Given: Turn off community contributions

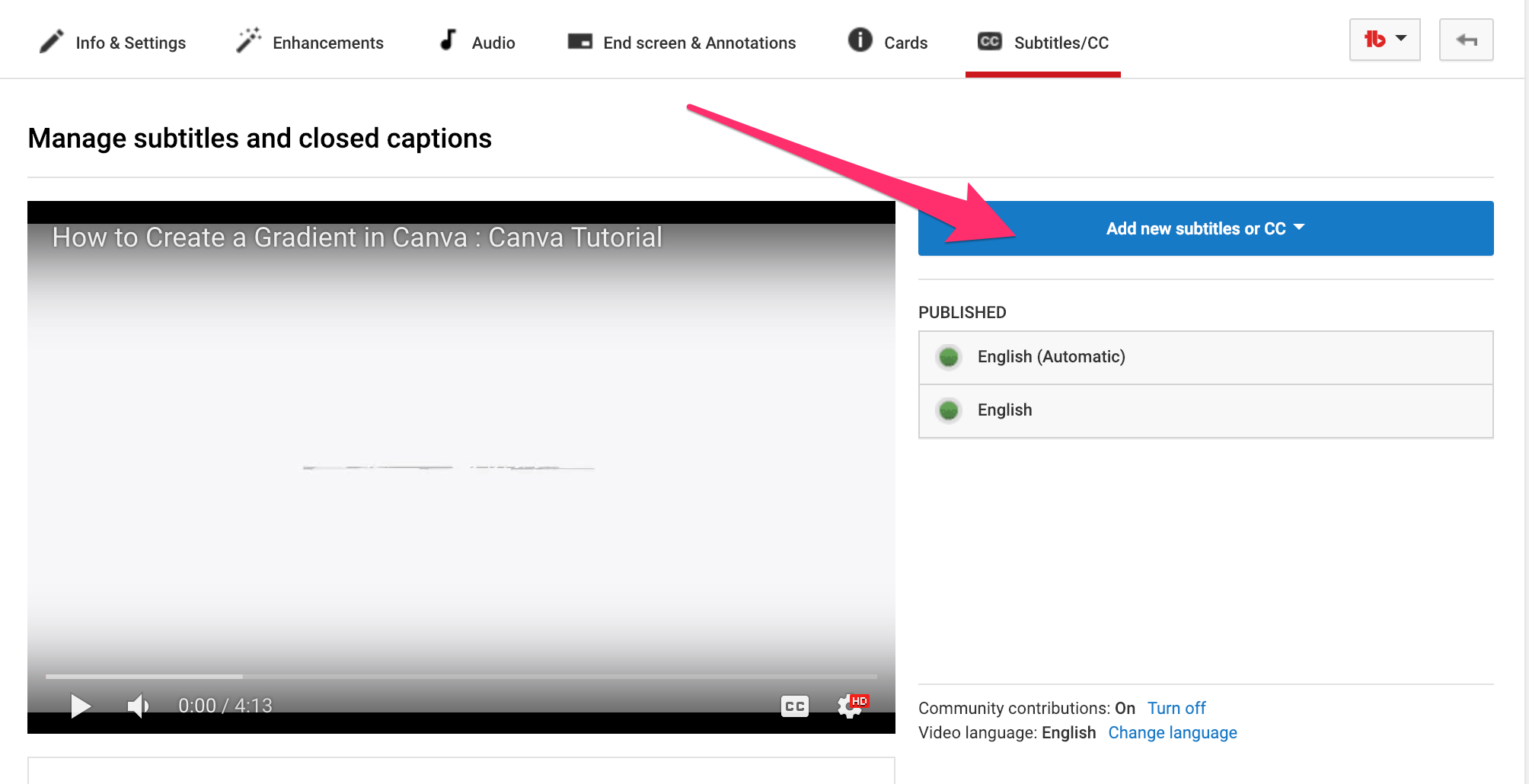Looking at the screenshot, I should click(1176, 708).
